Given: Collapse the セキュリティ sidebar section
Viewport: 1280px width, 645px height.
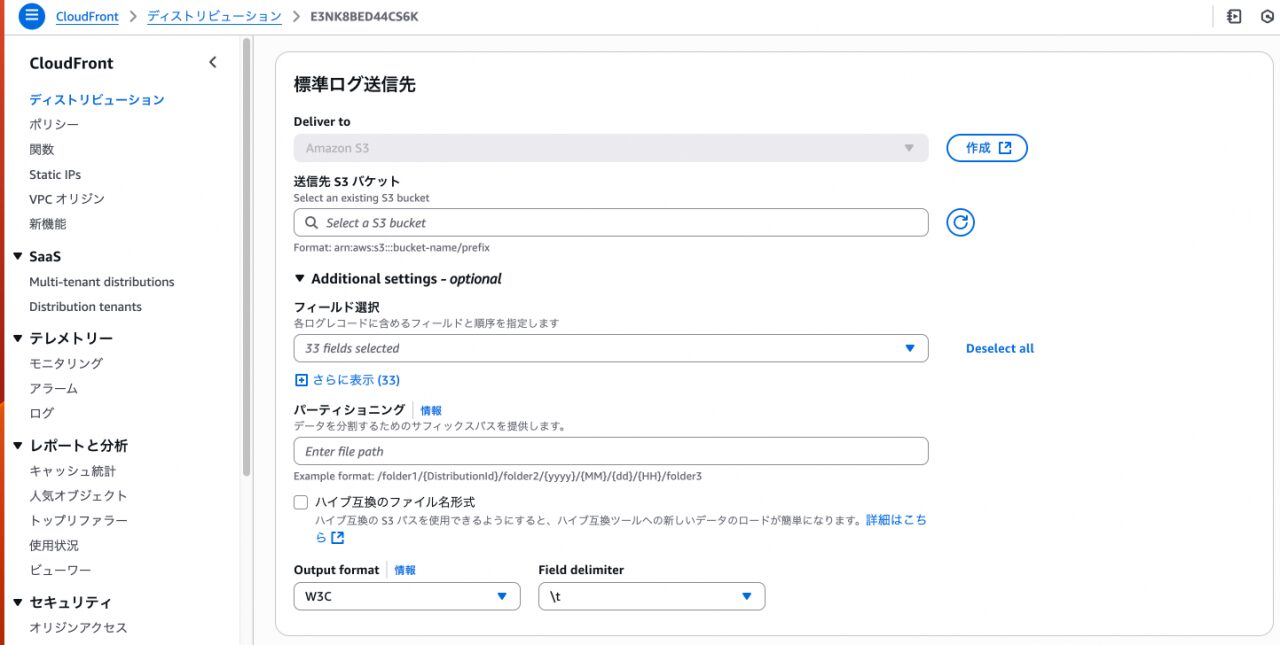Looking at the screenshot, I should click(18, 602).
